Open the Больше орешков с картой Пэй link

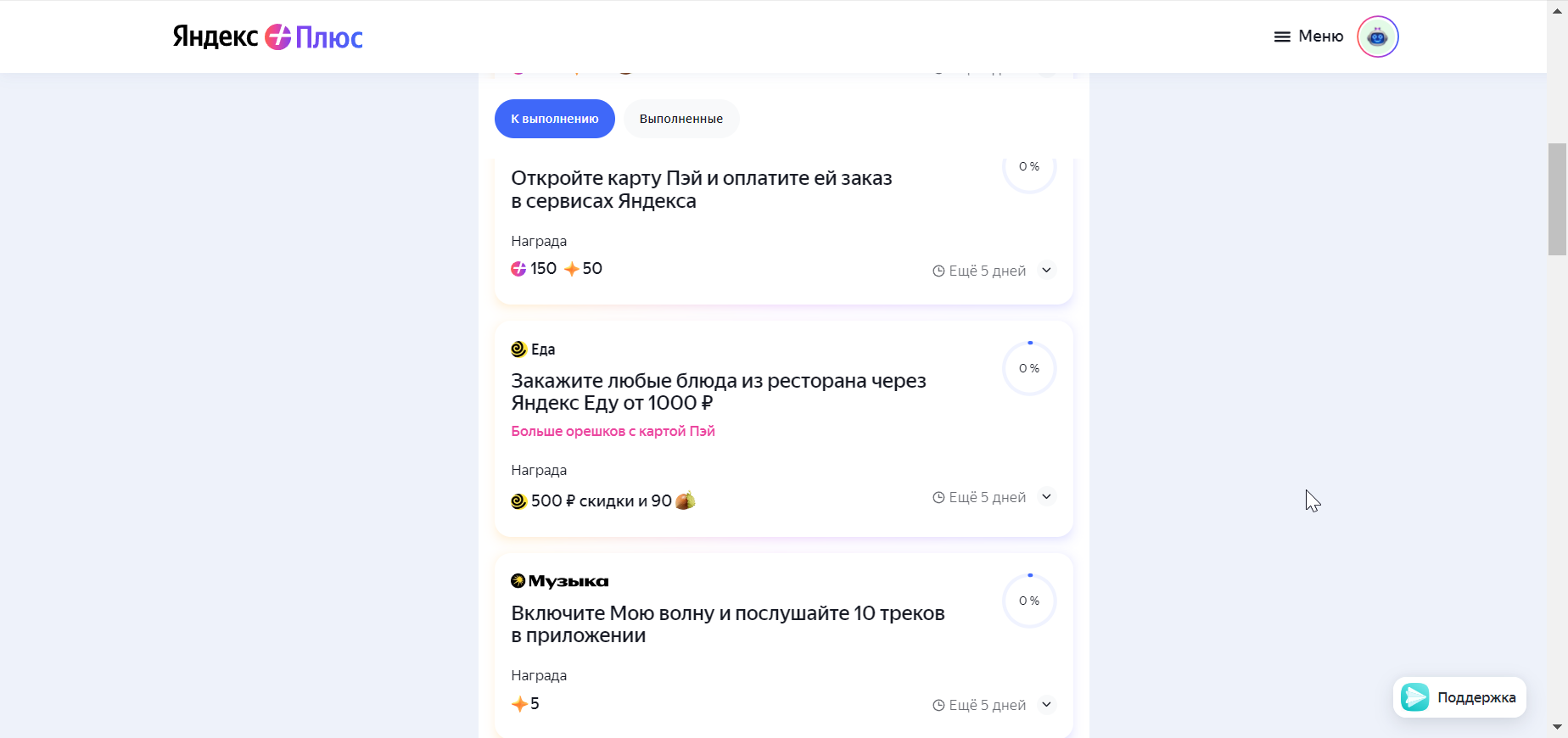[x=613, y=431]
